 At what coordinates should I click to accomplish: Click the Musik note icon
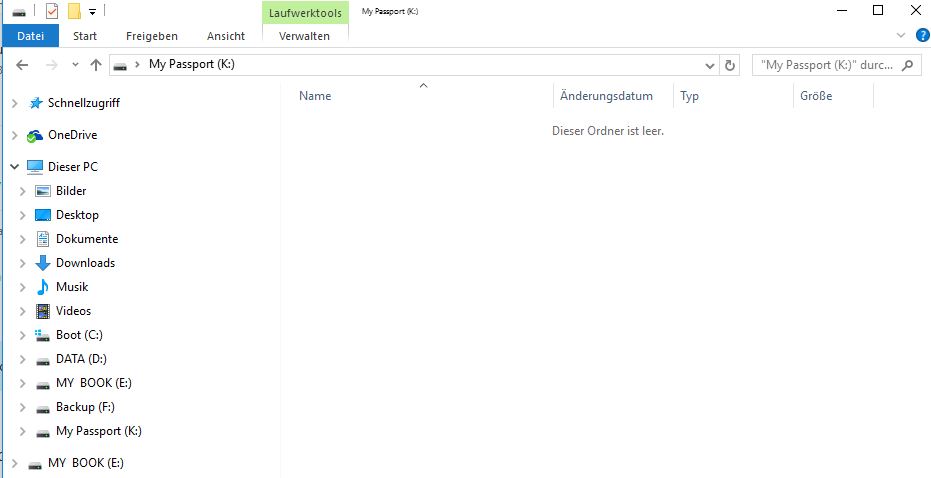tap(43, 287)
